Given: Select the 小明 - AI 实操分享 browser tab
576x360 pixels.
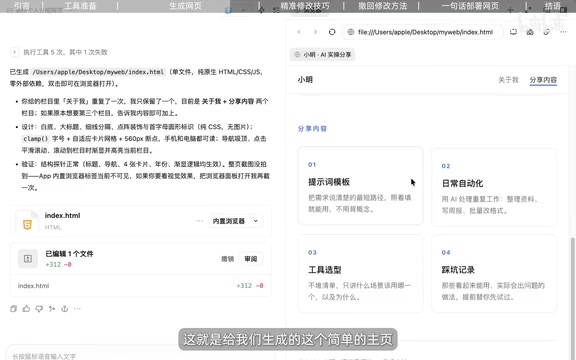Looking at the screenshot, I should click(x=323, y=55).
